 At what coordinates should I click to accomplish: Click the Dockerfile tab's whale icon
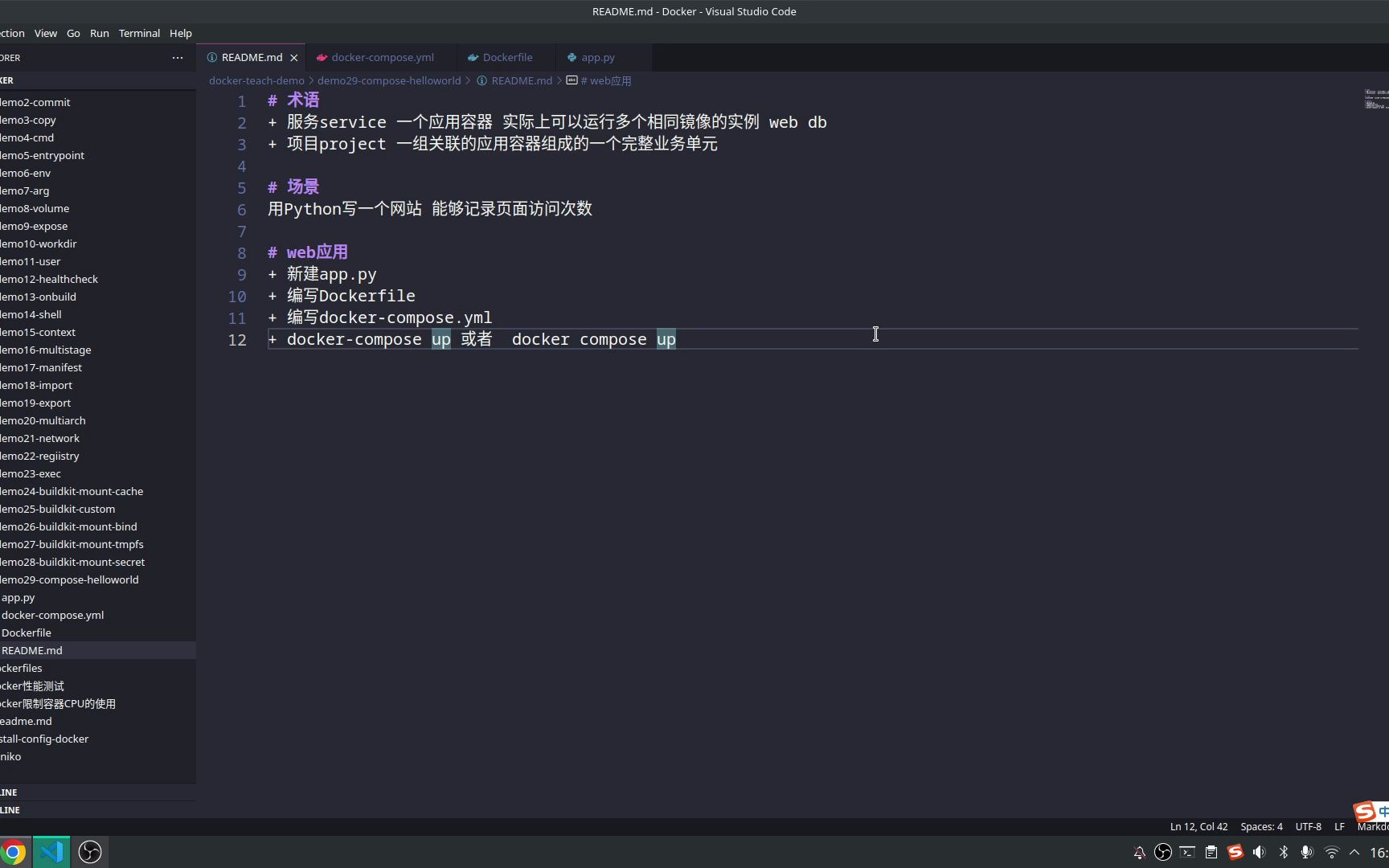pos(473,58)
